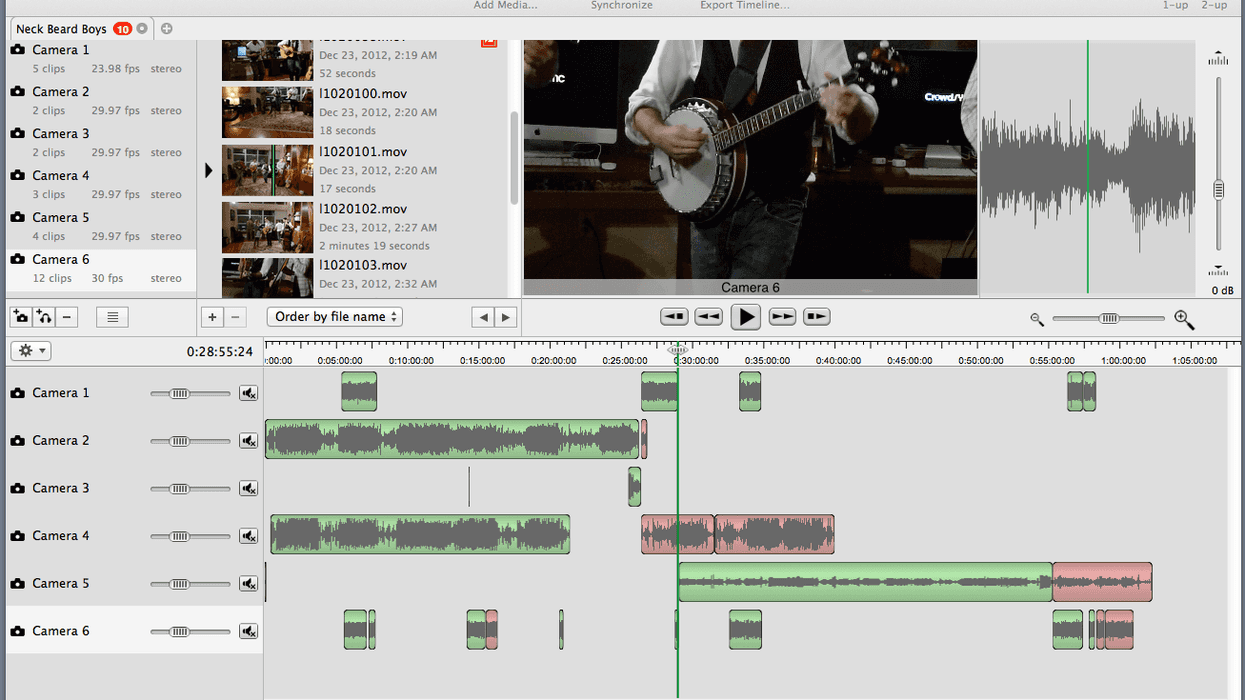
Task: Adjust the Camera 5 track volume slider
Action: pos(190,584)
